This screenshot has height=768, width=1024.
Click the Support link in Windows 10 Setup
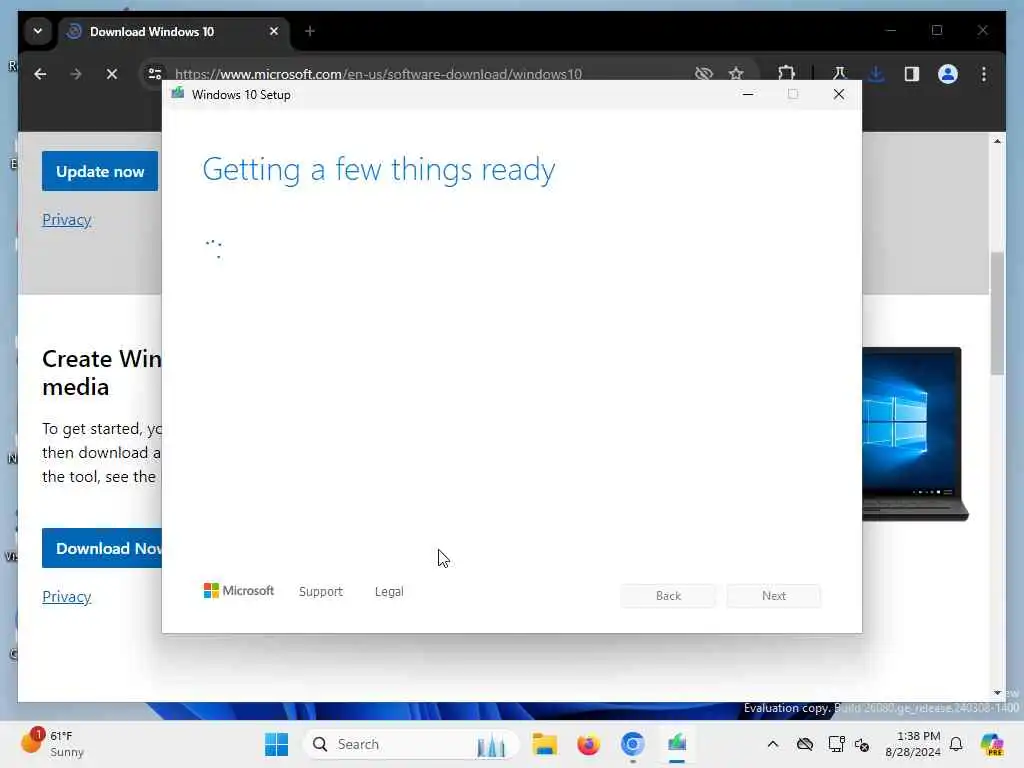pyautogui.click(x=321, y=591)
